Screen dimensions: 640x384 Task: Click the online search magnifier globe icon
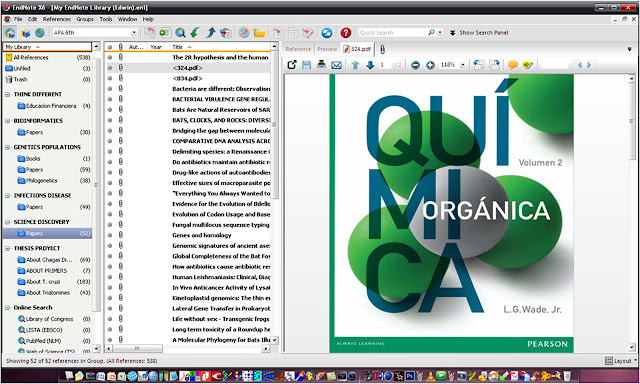pos(180,33)
